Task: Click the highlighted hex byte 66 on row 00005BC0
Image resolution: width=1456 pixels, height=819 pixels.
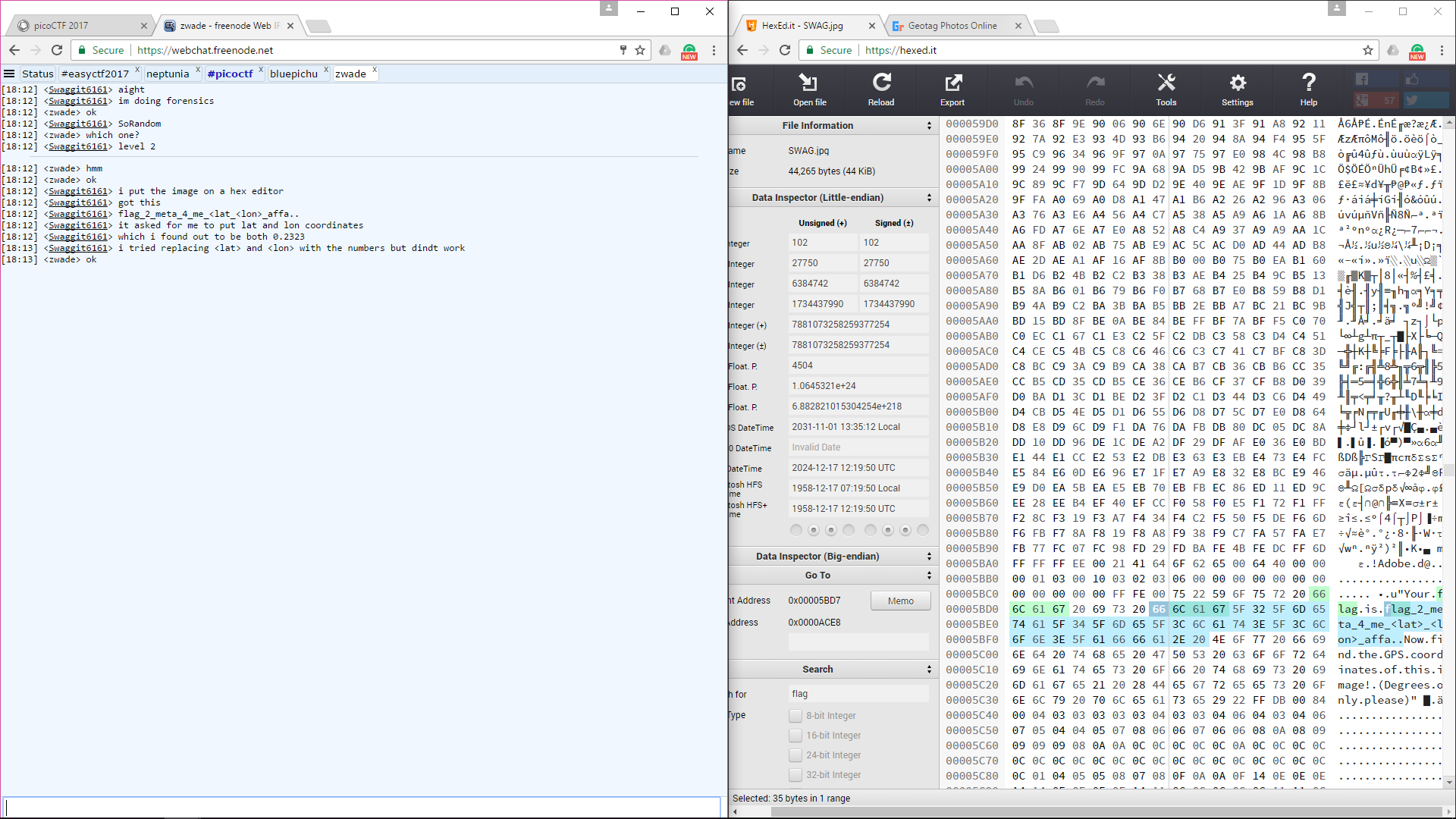Action: tap(1319, 594)
